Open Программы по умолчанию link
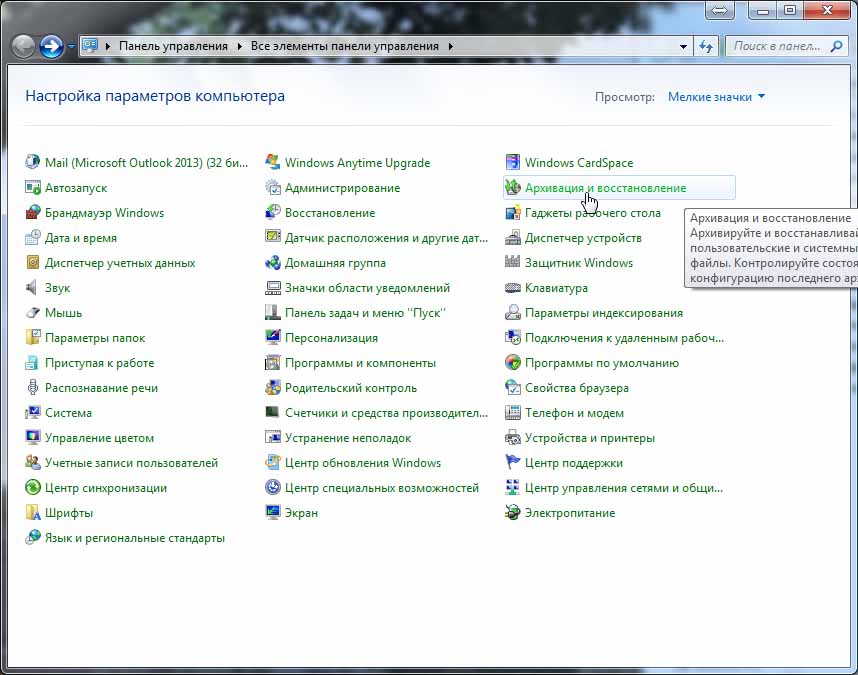This screenshot has width=858, height=675. point(601,363)
